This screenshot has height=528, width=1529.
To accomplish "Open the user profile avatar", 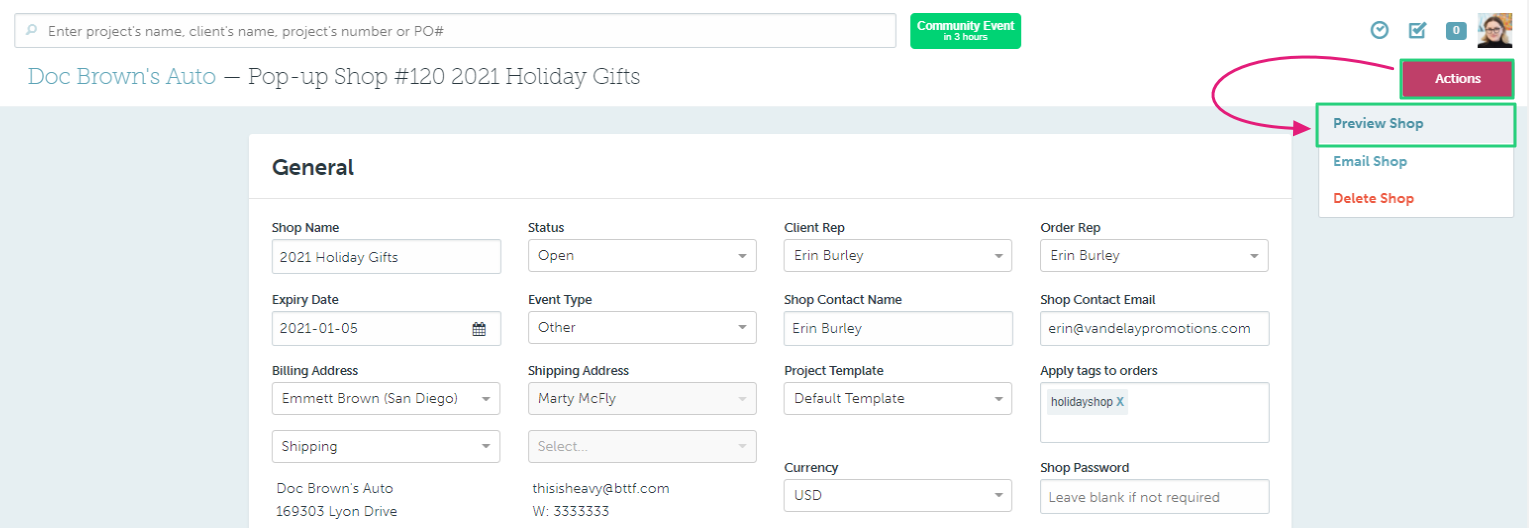I will click(1494, 30).
